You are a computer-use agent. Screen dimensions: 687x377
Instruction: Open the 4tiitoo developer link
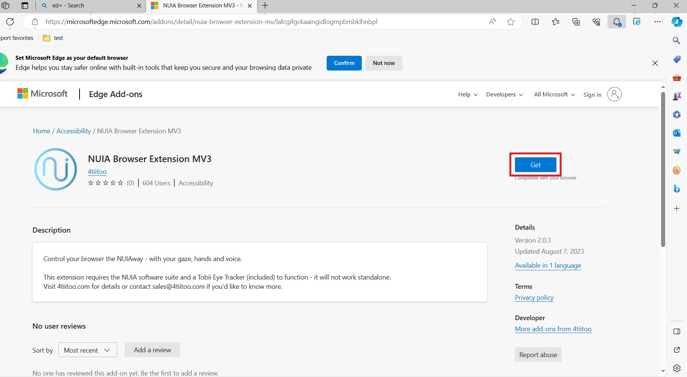[97, 172]
